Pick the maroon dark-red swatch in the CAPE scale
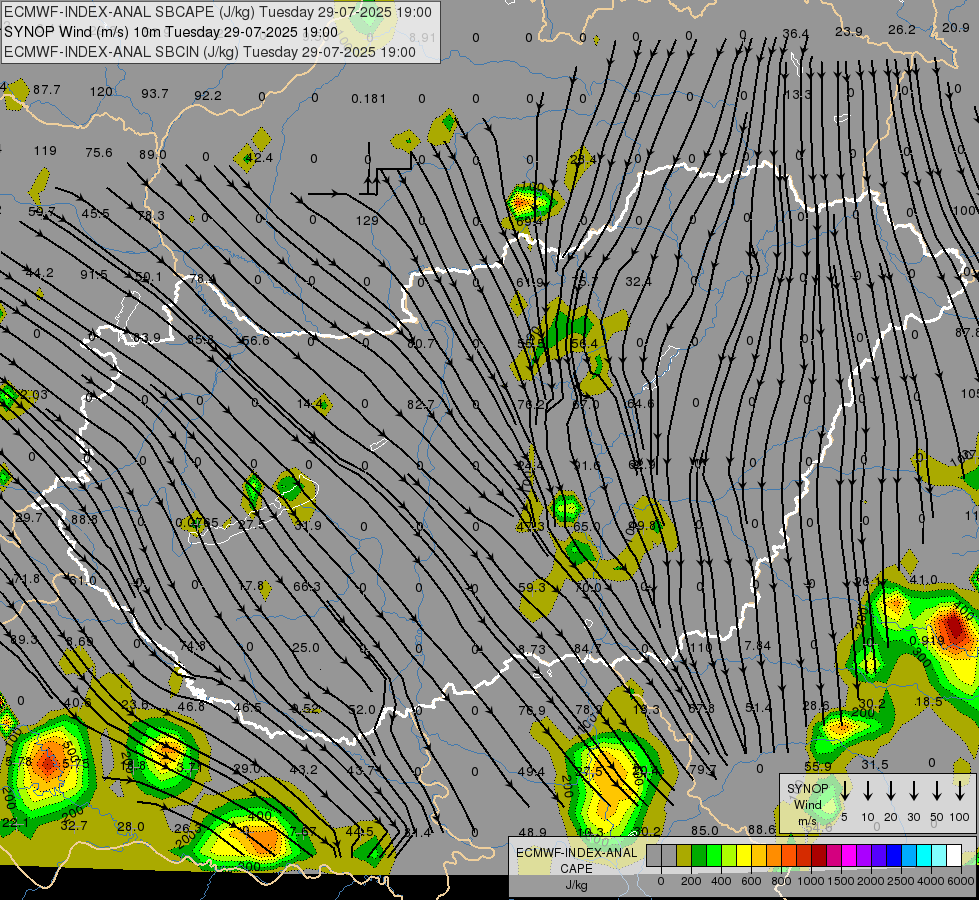The image size is (979, 900). 819,855
